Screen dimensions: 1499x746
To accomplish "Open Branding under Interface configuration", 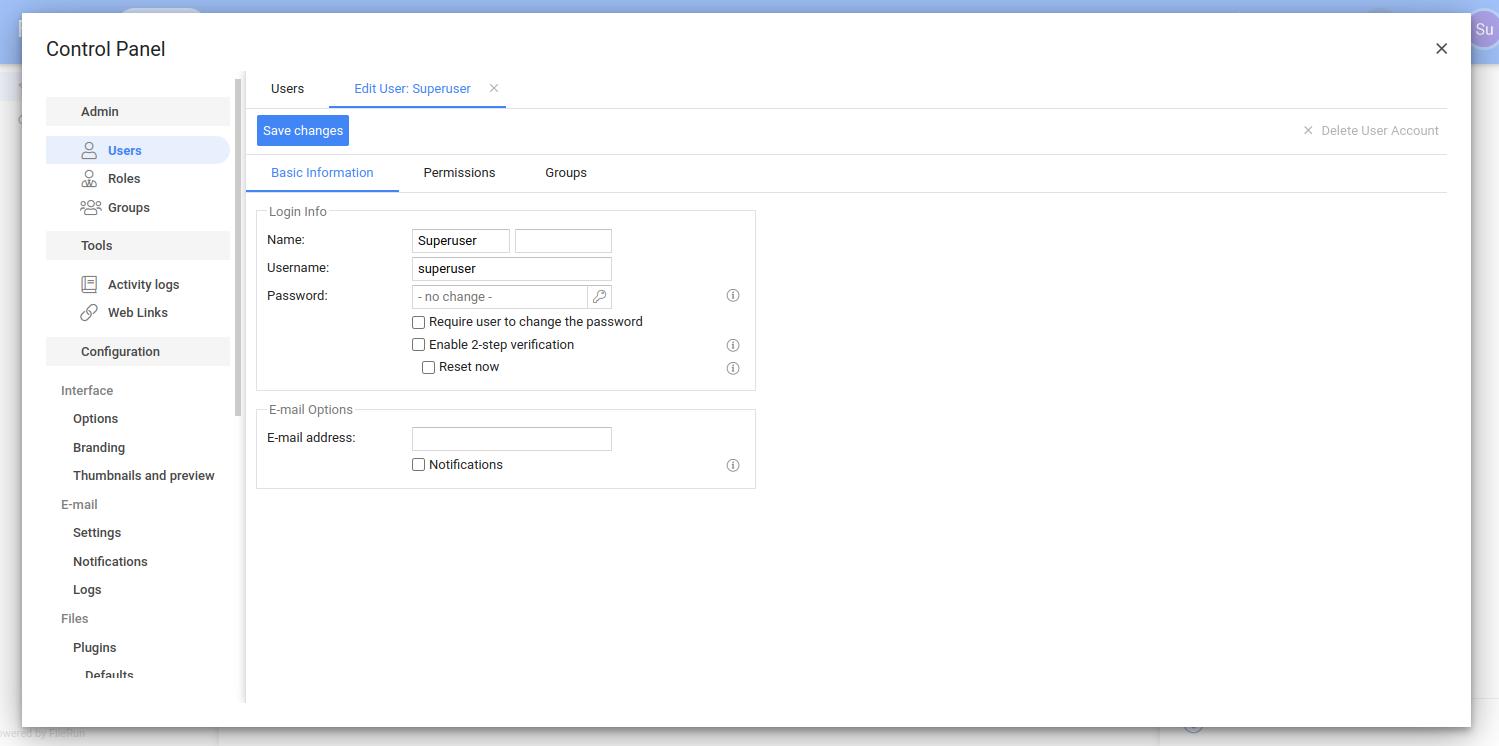I will [x=99, y=448].
